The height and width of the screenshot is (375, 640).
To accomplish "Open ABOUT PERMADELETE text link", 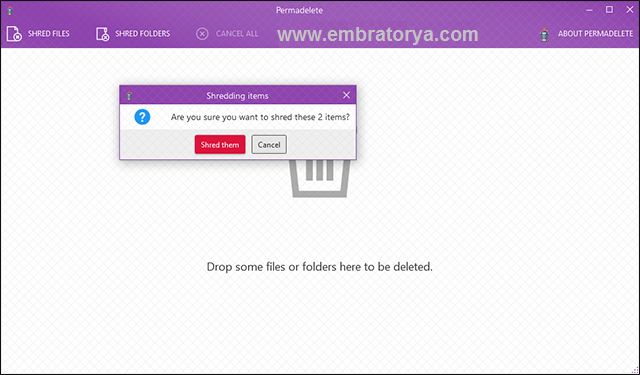I will (x=596, y=34).
